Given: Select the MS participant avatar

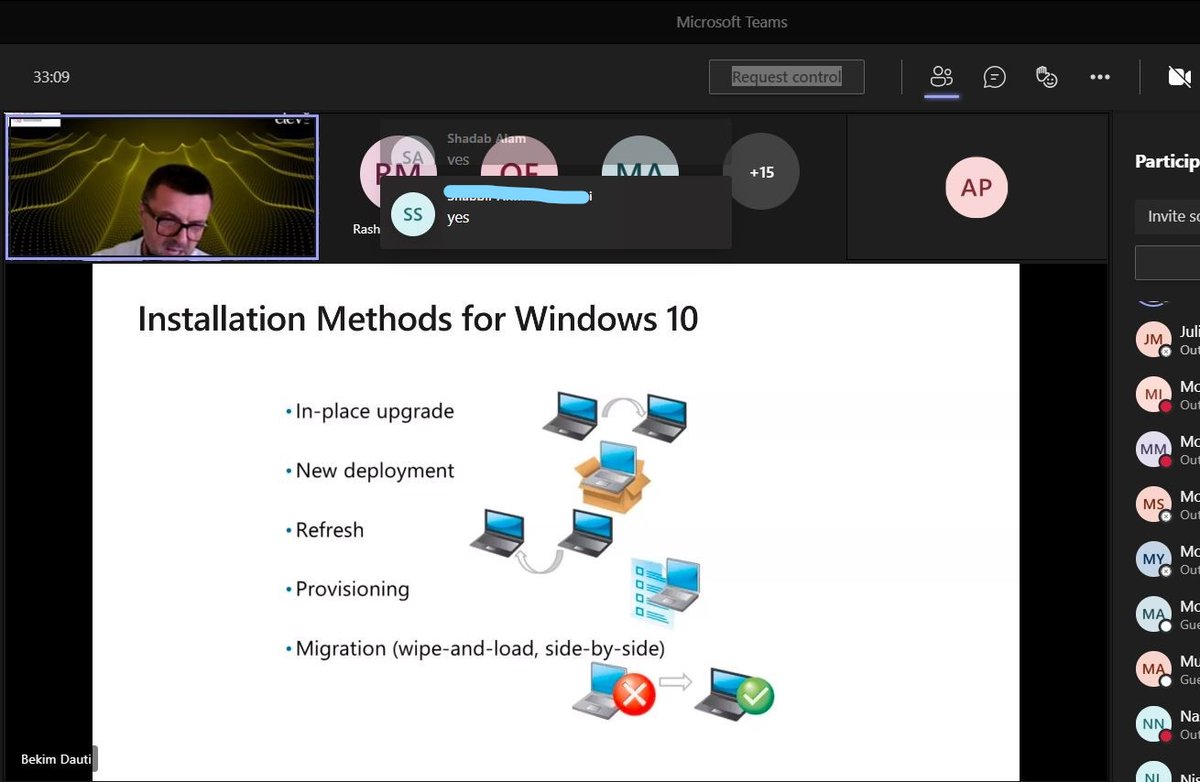Looking at the screenshot, I should (x=1154, y=504).
